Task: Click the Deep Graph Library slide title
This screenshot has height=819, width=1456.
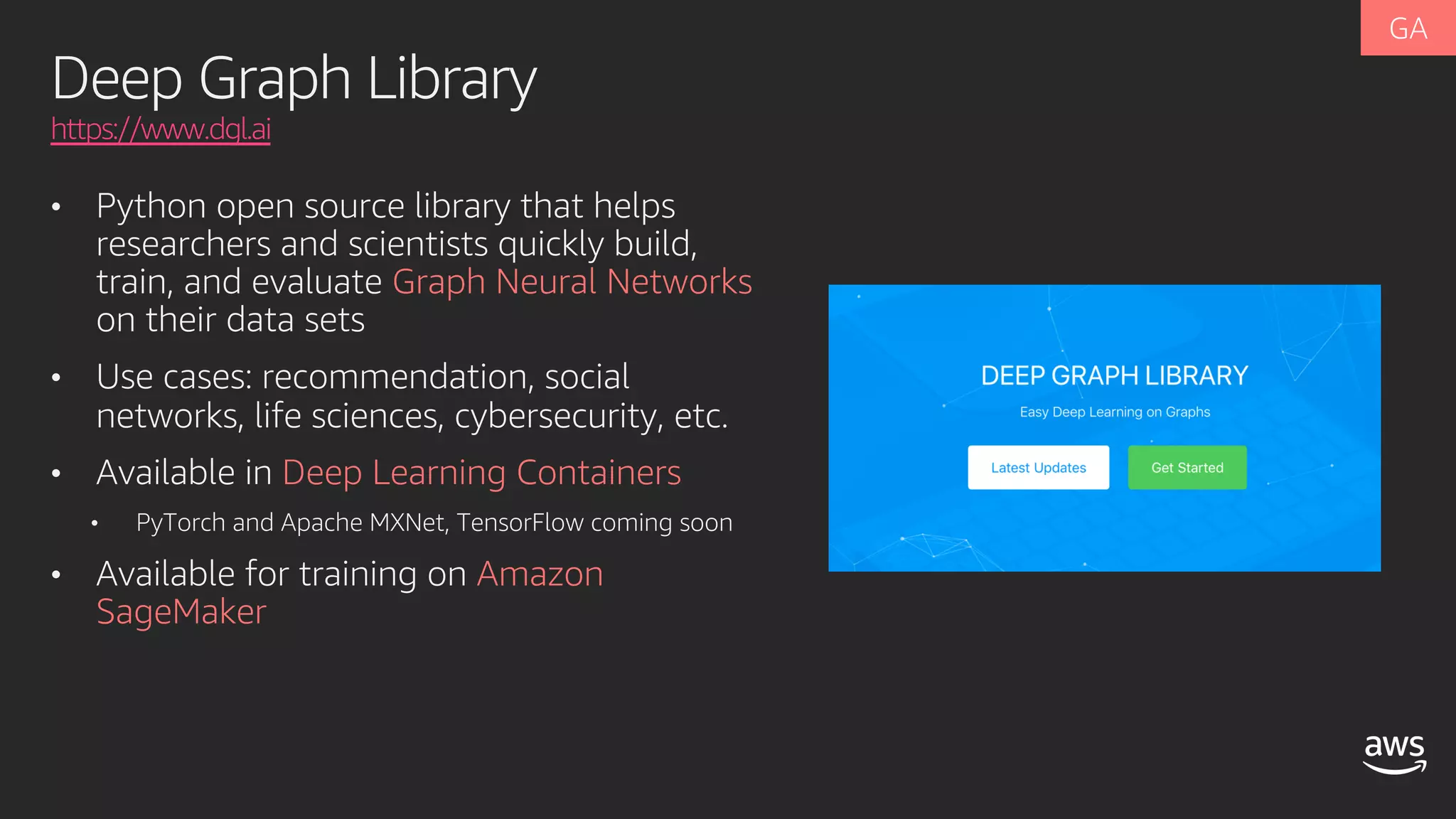Action: click(x=294, y=78)
